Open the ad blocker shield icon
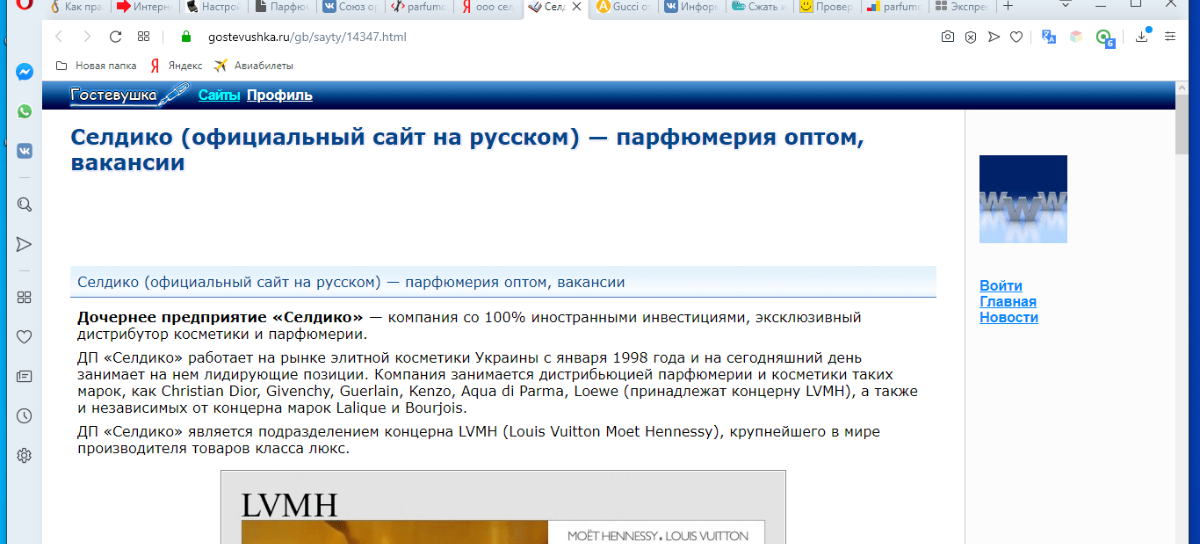1200x544 pixels. coord(970,37)
